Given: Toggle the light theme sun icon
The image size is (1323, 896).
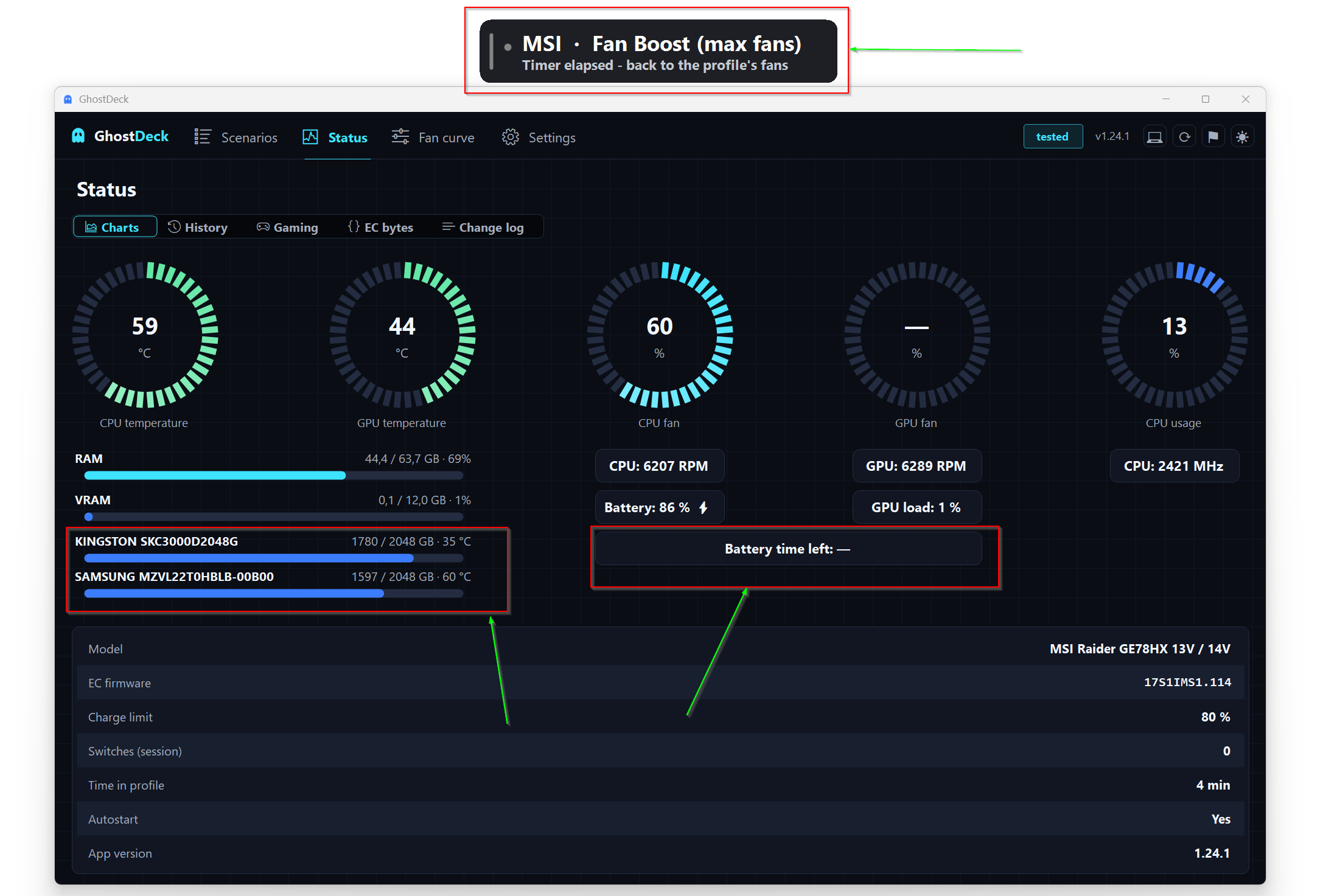Looking at the screenshot, I should coord(1242,137).
